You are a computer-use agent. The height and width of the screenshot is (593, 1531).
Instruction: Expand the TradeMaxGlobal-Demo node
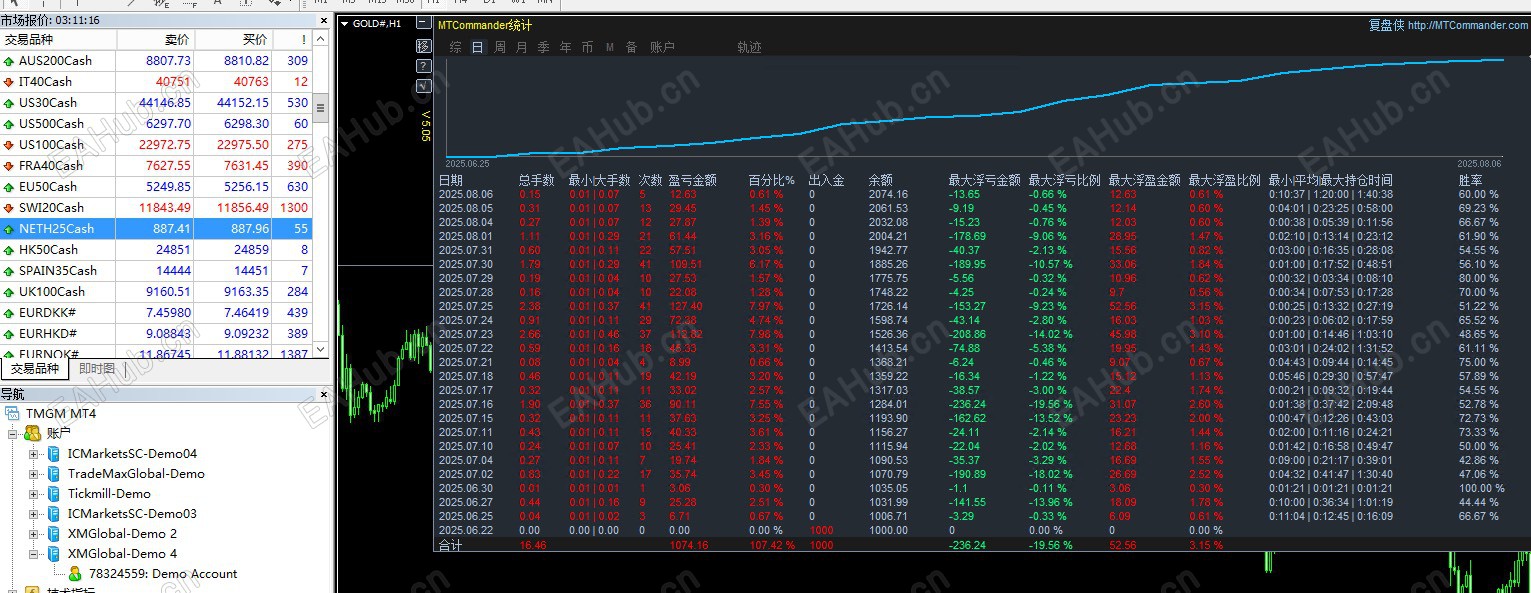pyautogui.click(x=34, y=474)
